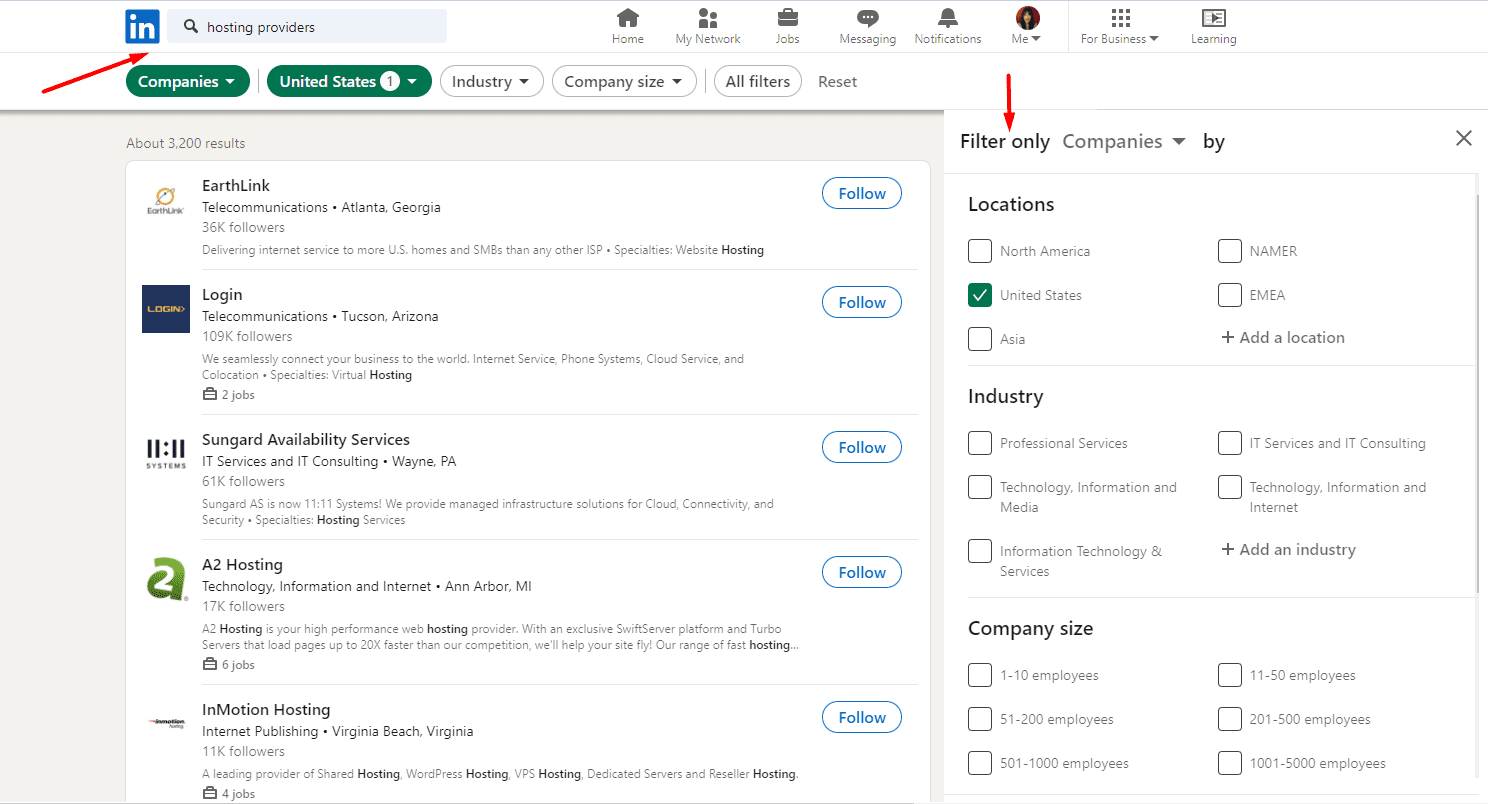Check the NAMER location

[1230, 251]
